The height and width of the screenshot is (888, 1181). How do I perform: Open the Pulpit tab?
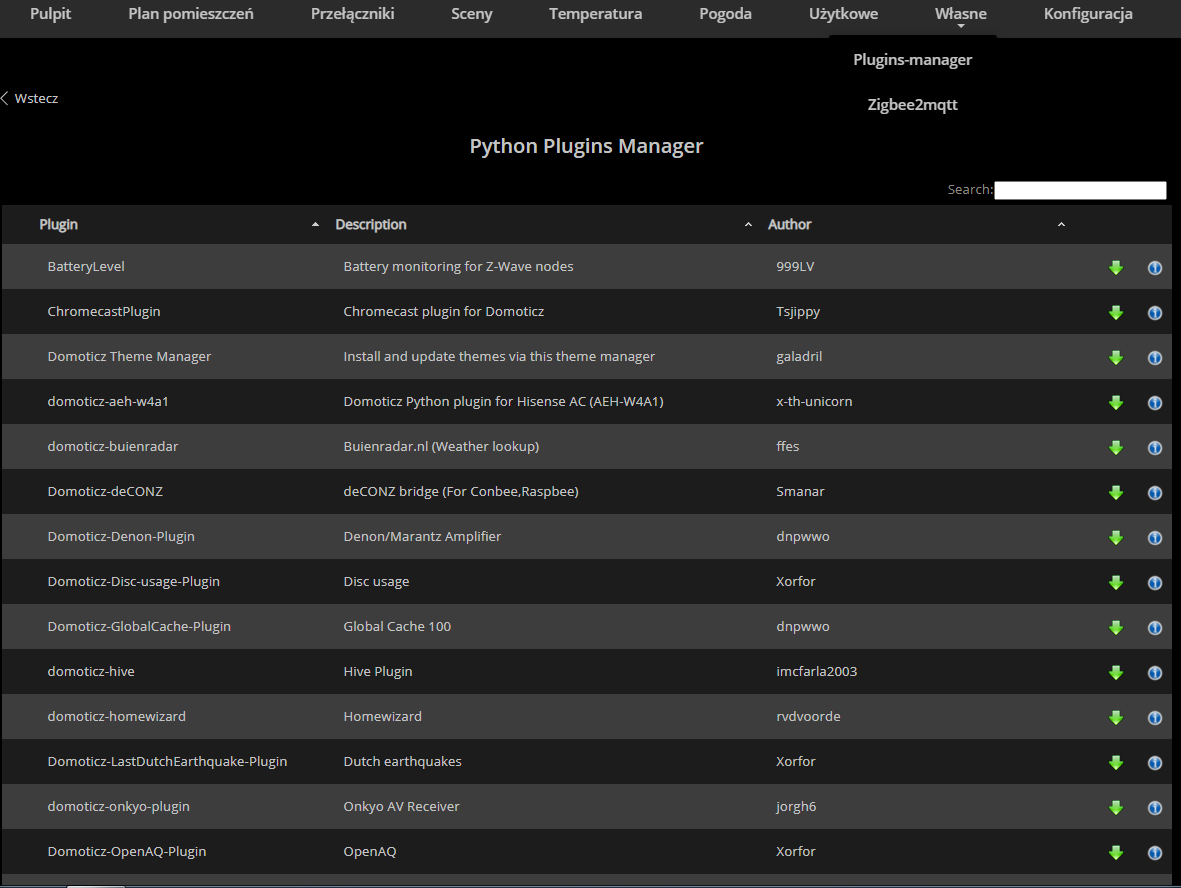coord(50,14)
